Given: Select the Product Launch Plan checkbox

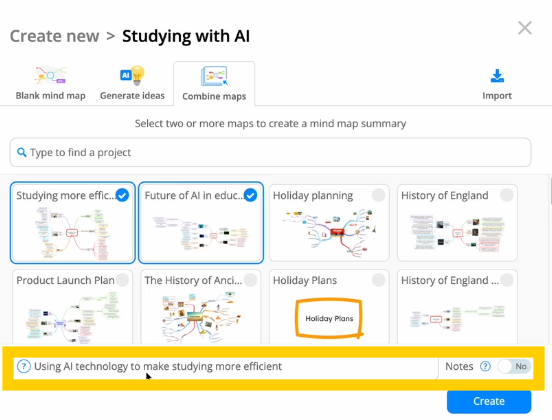Looking at the screenshot, I should [x=122, y=280].
